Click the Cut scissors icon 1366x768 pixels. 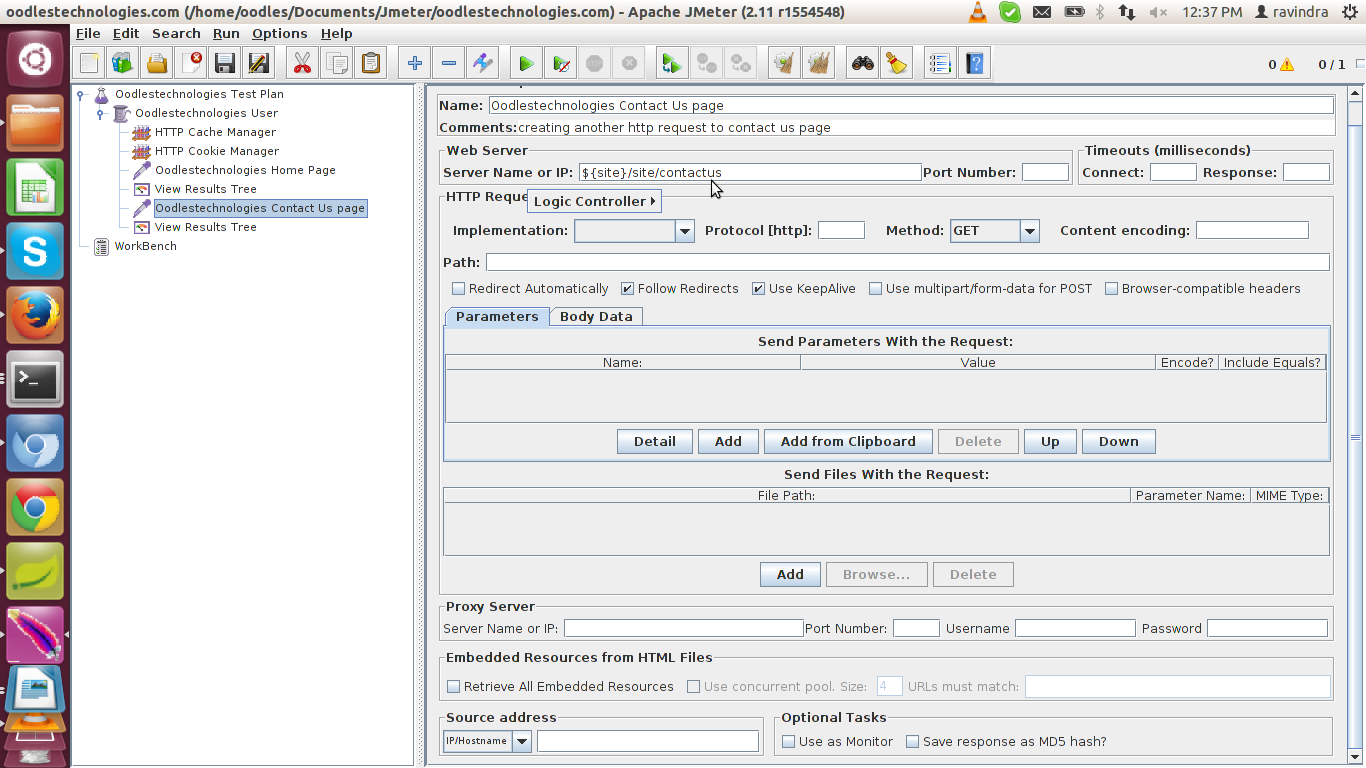[302, 64]
